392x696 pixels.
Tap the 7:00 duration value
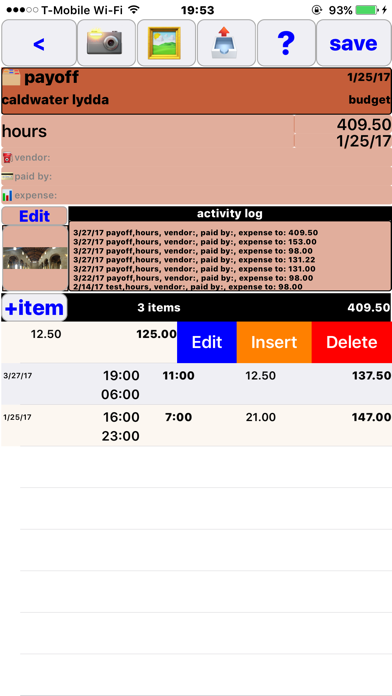coord(178,417)
